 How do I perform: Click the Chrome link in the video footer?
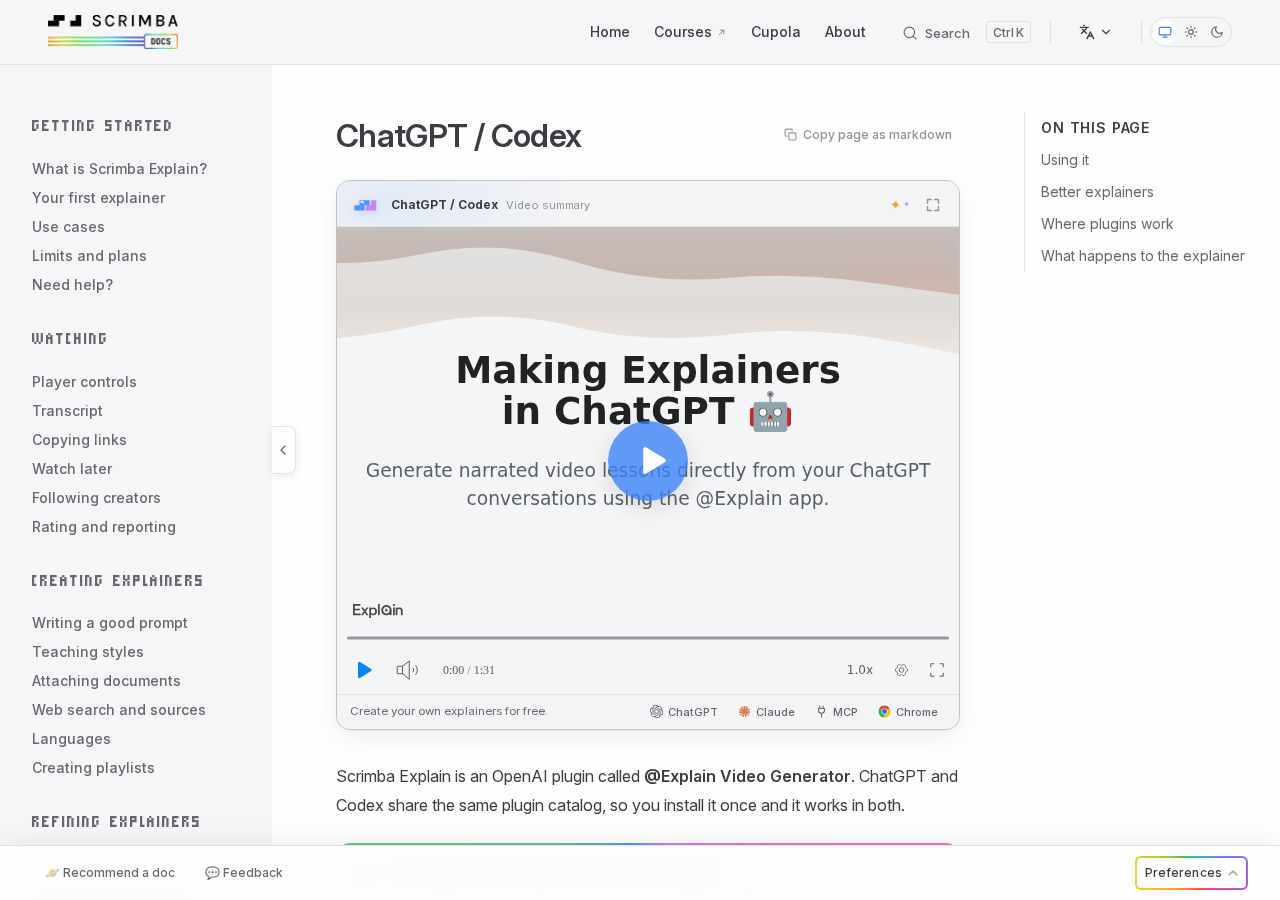(x=908, y=712)
